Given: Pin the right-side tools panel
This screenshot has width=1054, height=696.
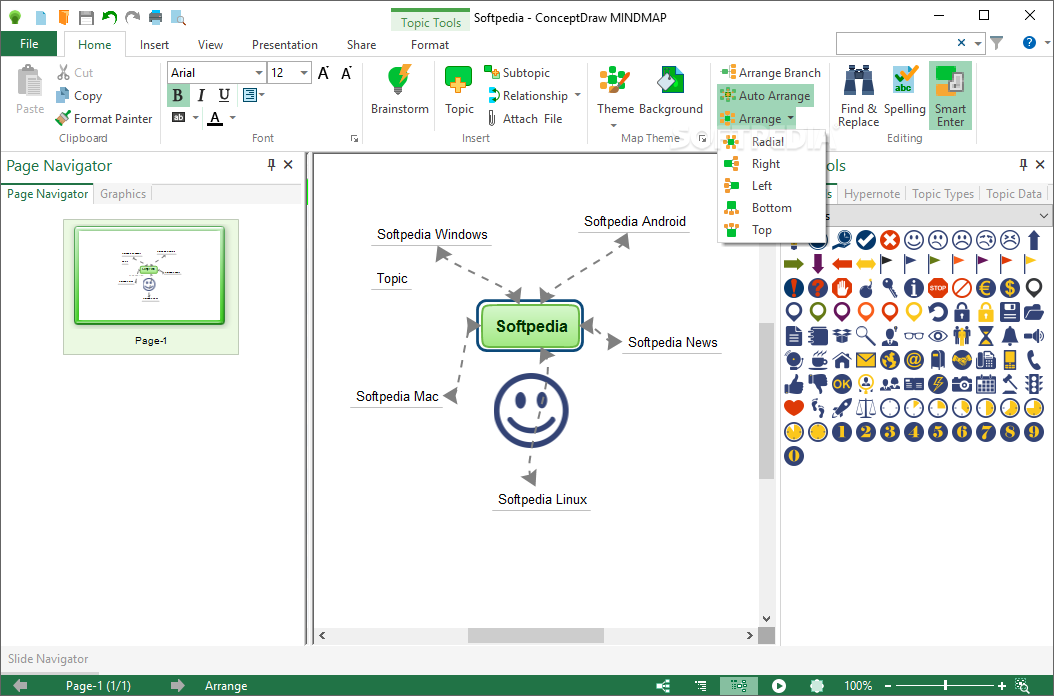Looking at the screenshot, I should point(1023,165).
